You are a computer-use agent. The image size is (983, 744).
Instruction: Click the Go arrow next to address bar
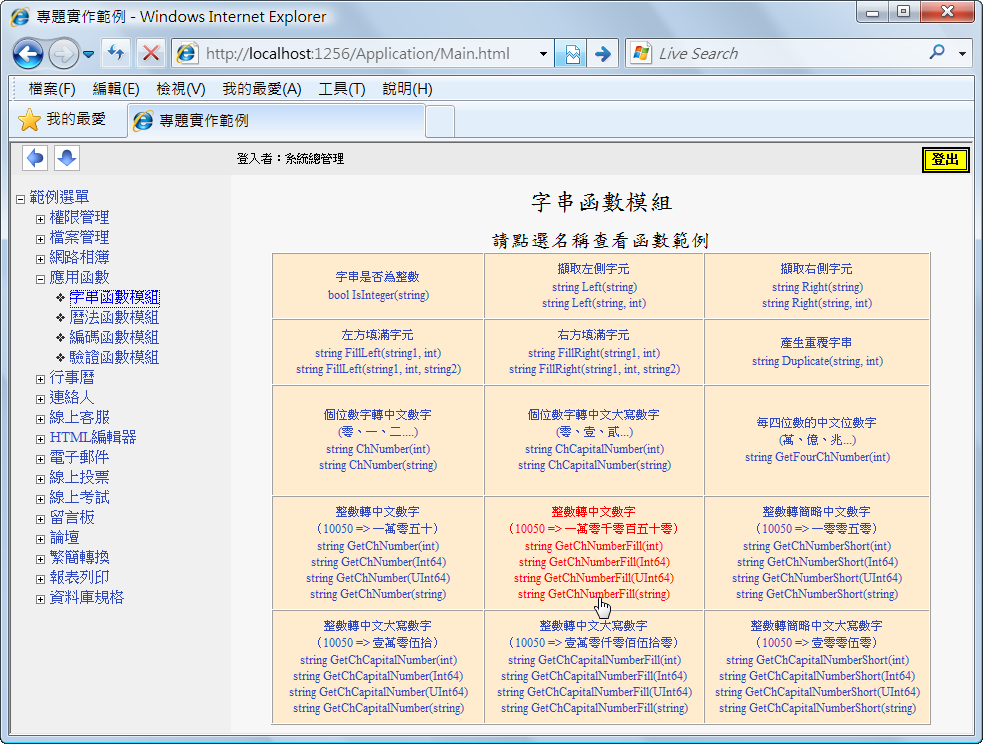point(603,54)
